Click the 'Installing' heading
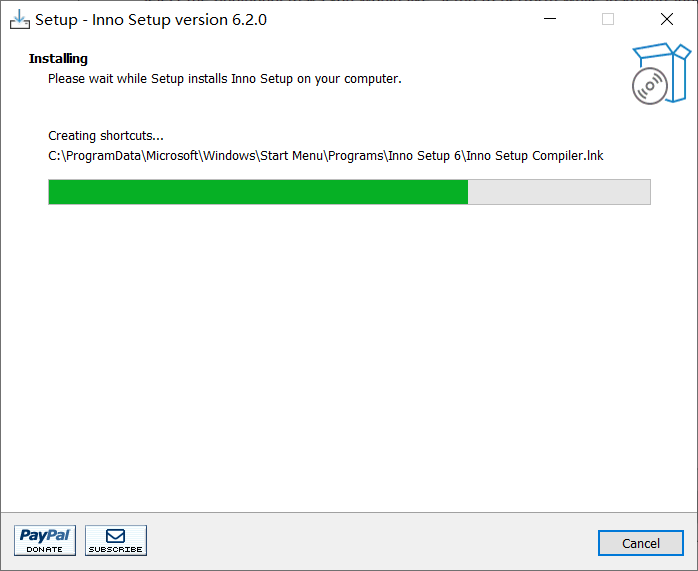The height and width of the screenshot is (571, 698). tap(58, 59)
